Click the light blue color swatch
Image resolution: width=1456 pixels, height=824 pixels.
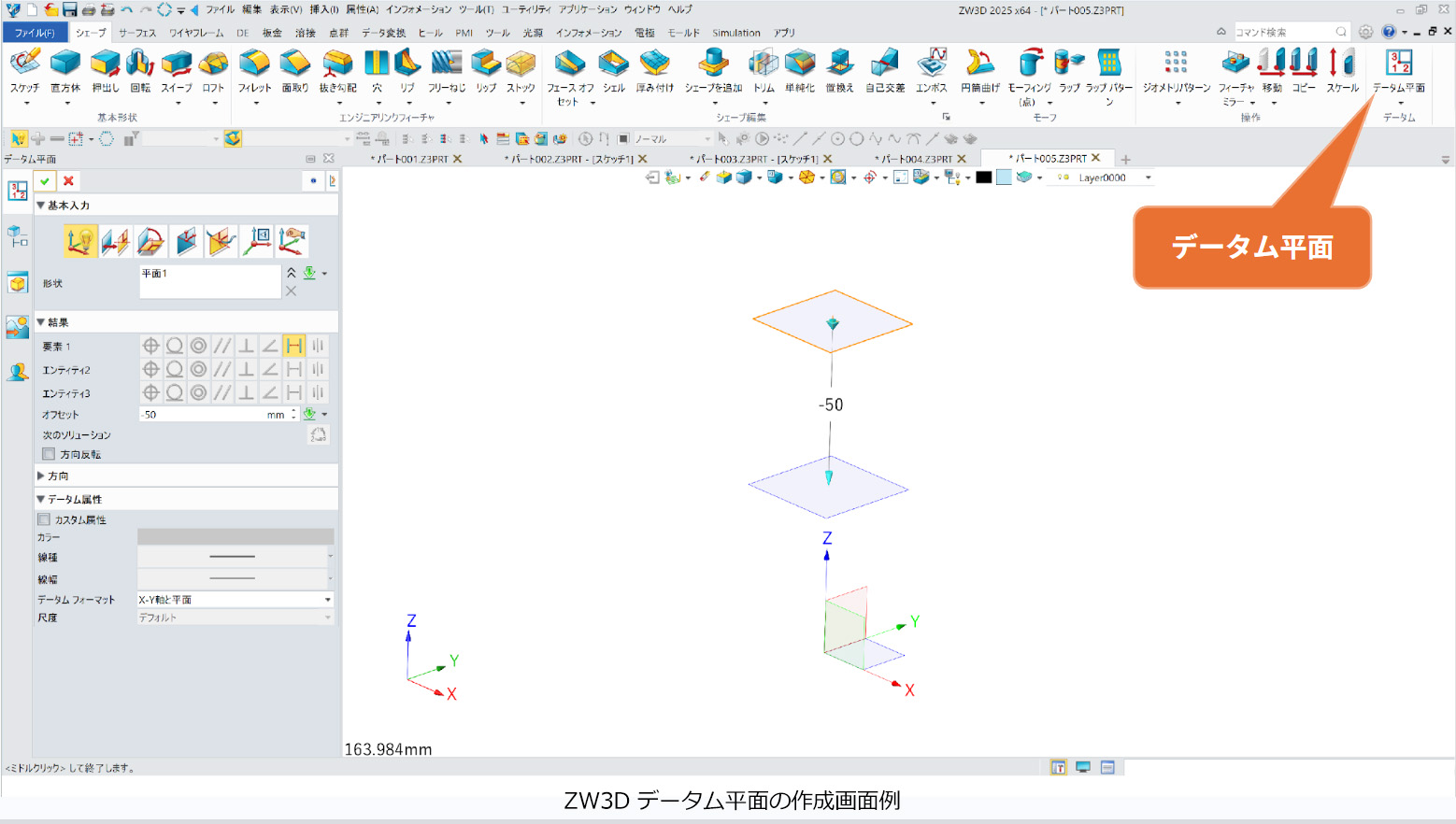tap(1004, 178)
